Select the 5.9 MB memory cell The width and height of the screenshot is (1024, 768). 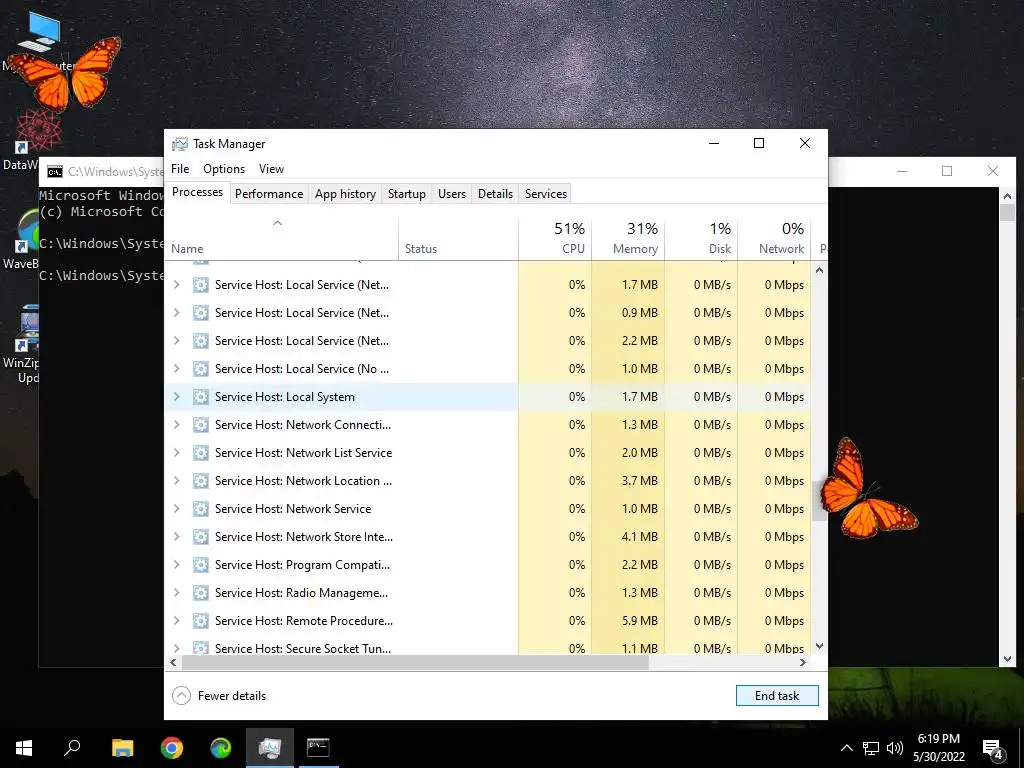[x=628, y=621]
